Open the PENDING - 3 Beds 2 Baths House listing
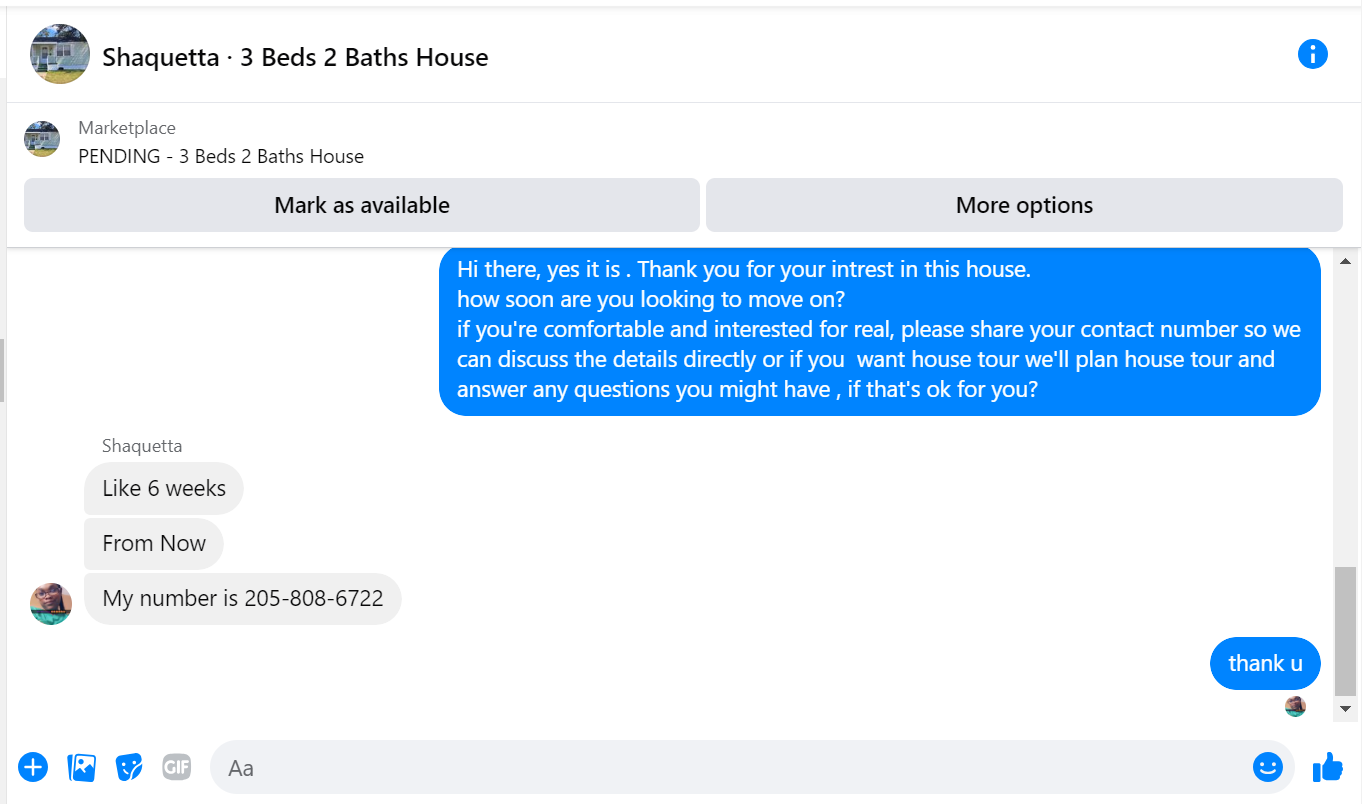Viewport: 1362px width, 804px height. coord(221,156)
